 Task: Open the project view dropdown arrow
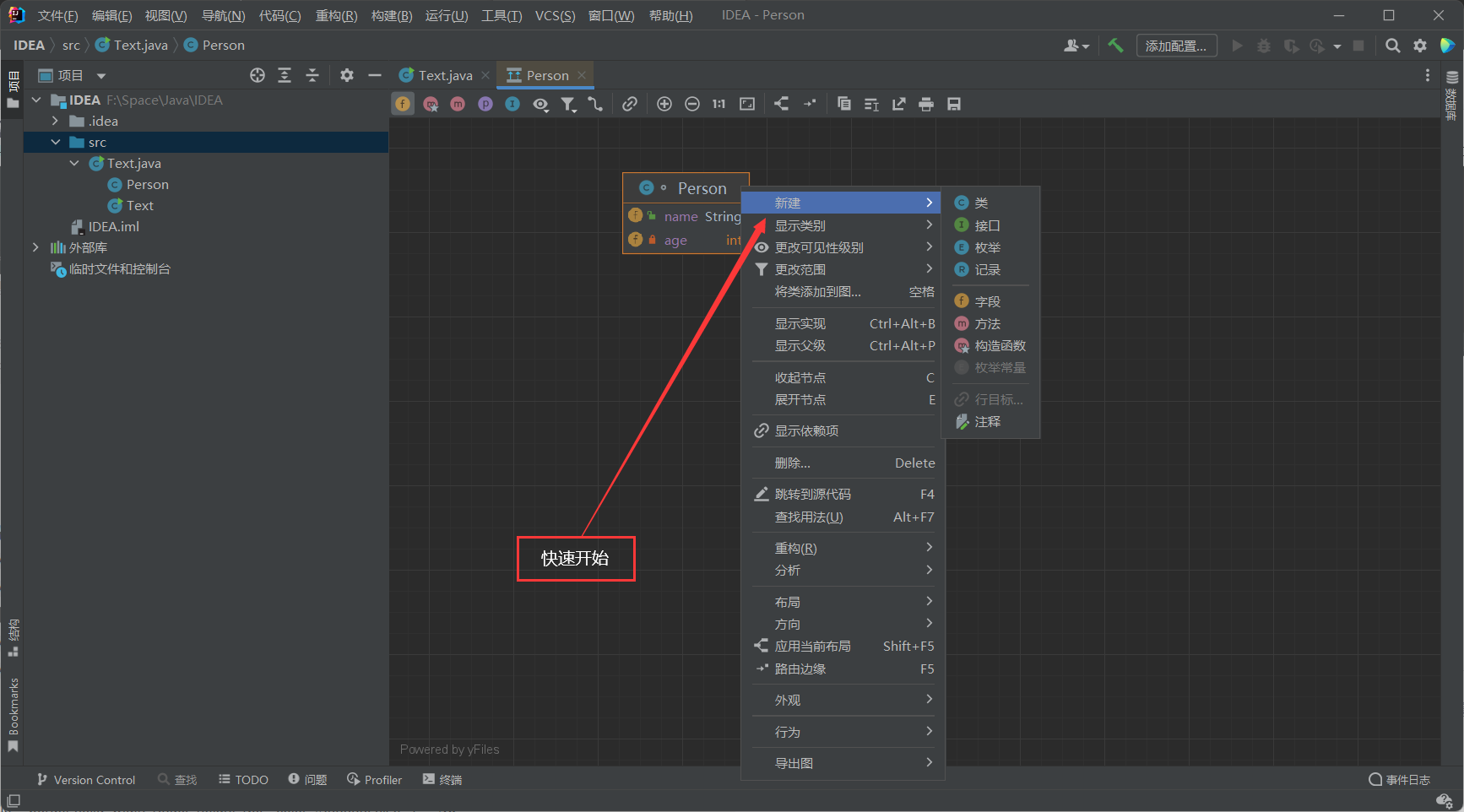tap(101, 75)
